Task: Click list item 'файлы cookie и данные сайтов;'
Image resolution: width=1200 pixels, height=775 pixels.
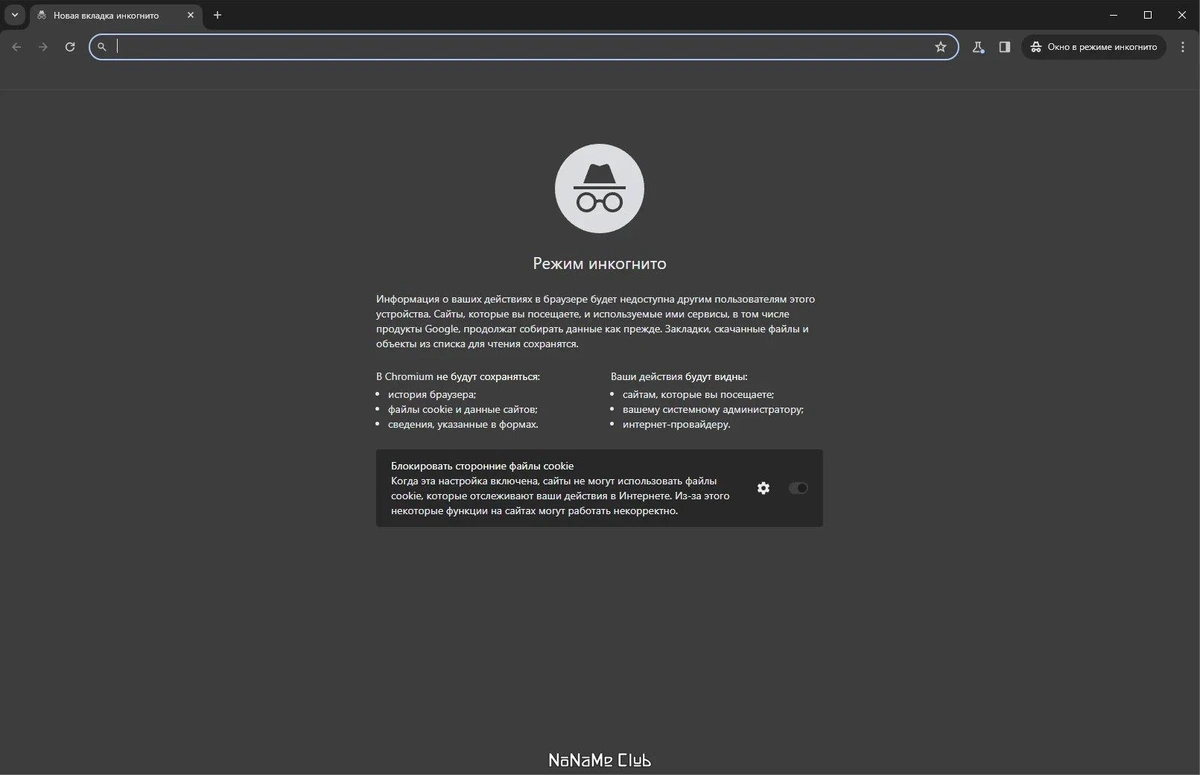Action: pos(463,409)
